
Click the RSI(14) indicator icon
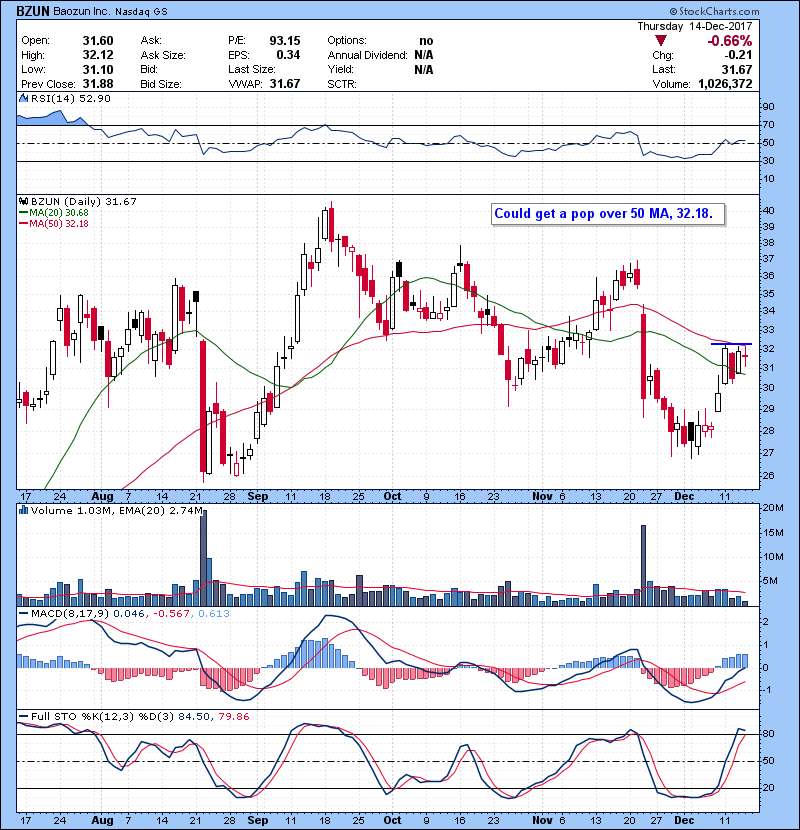[23, 98]
